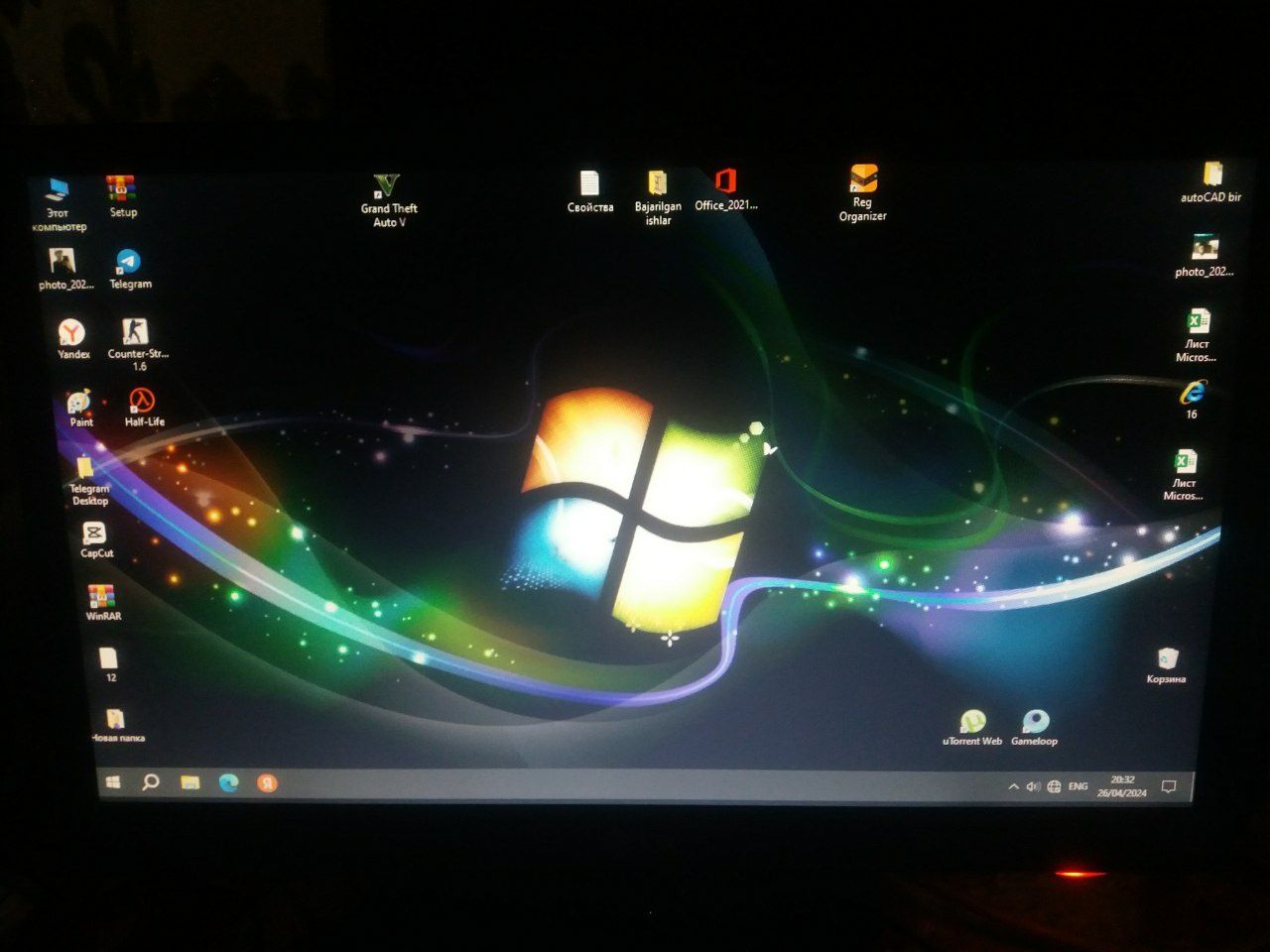Select the lower Лист Microsoft Excel file

point(1184,475)
